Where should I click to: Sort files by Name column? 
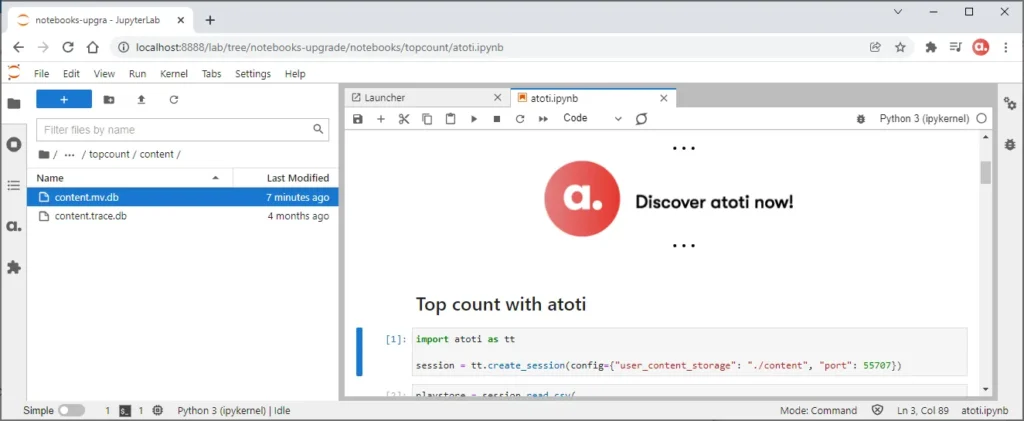[x=129, y=178]
